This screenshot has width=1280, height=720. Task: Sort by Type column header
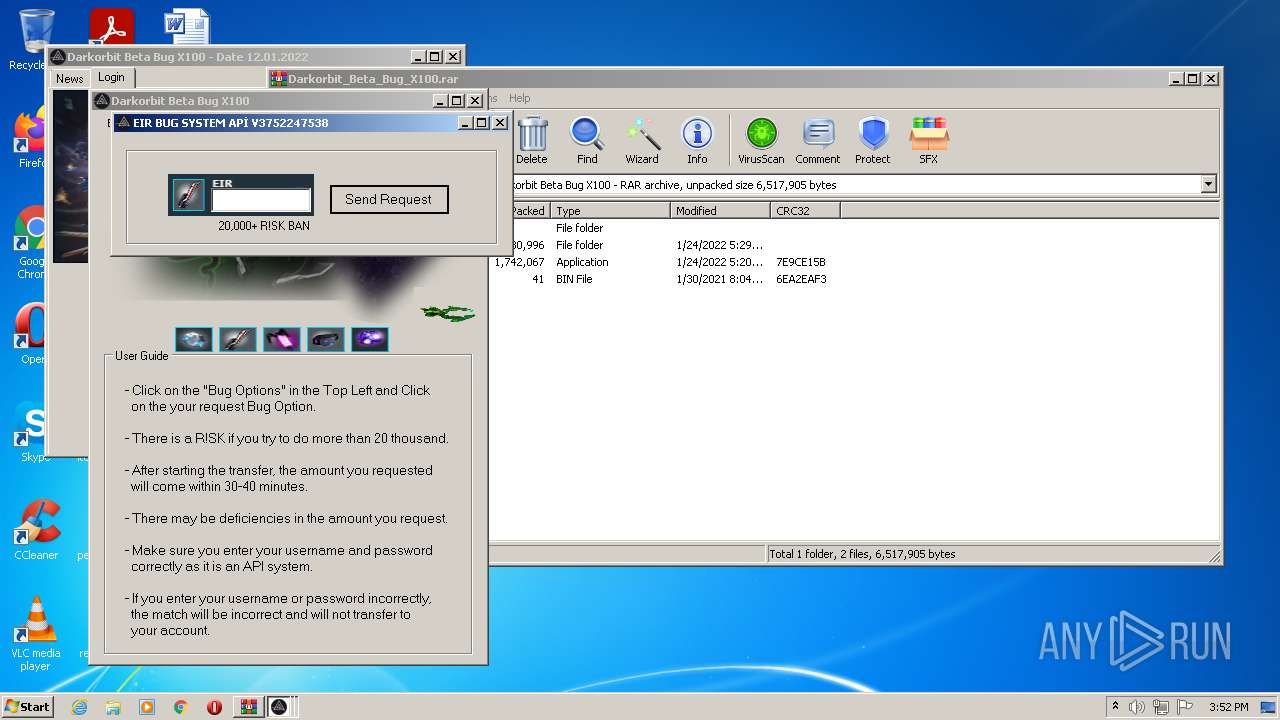click(x=610, y=211)
